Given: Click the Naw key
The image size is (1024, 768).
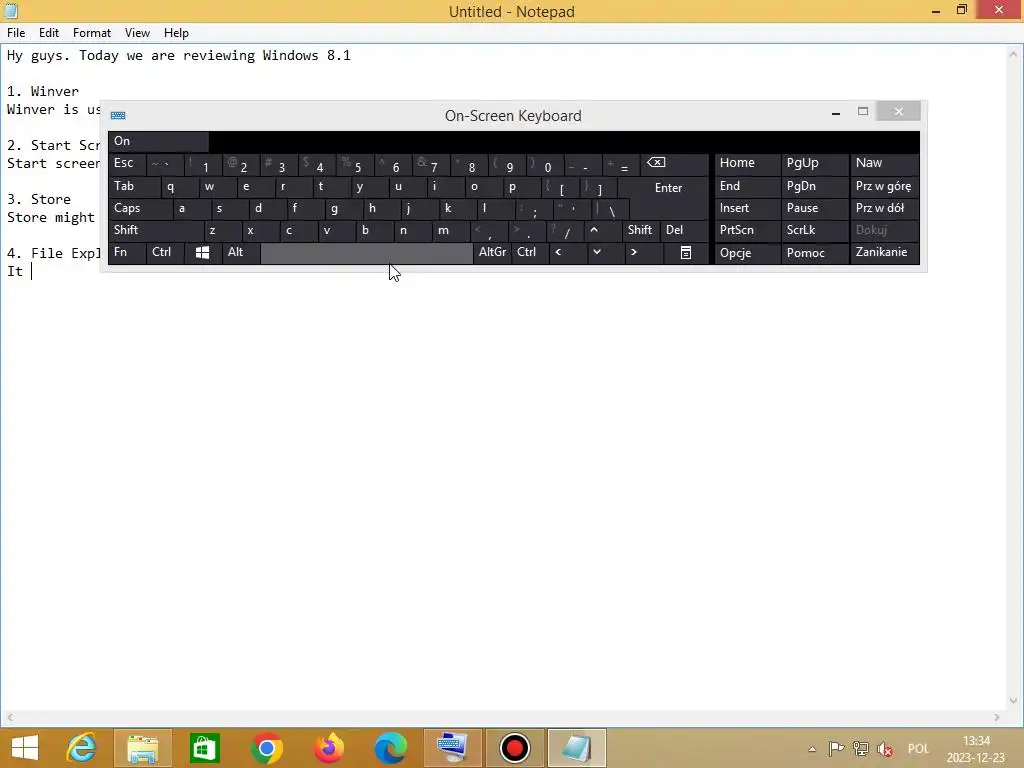Looking at the screenshot, I should tap(884, 163).
